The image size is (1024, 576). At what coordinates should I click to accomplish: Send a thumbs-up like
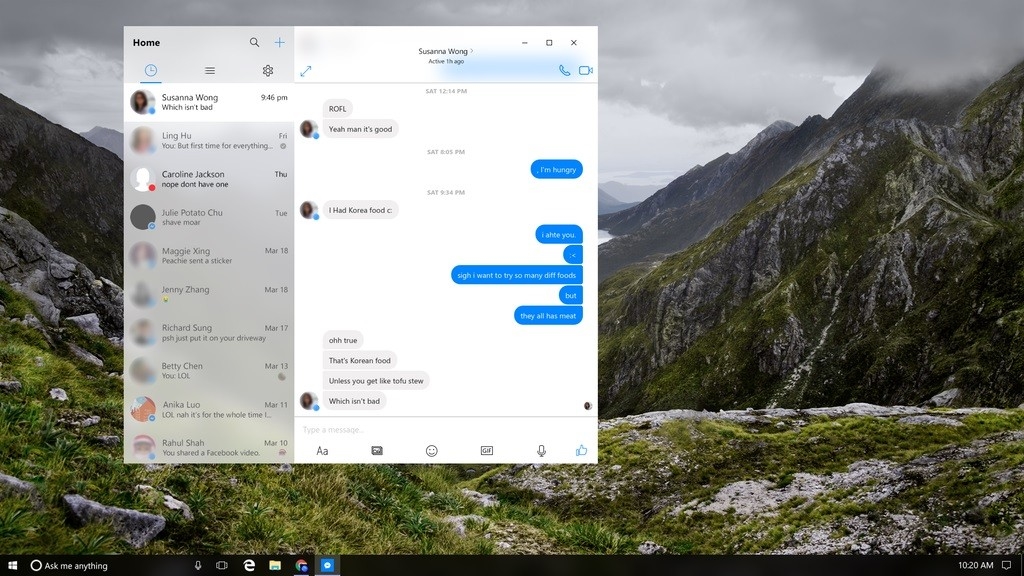pos(581,451)
